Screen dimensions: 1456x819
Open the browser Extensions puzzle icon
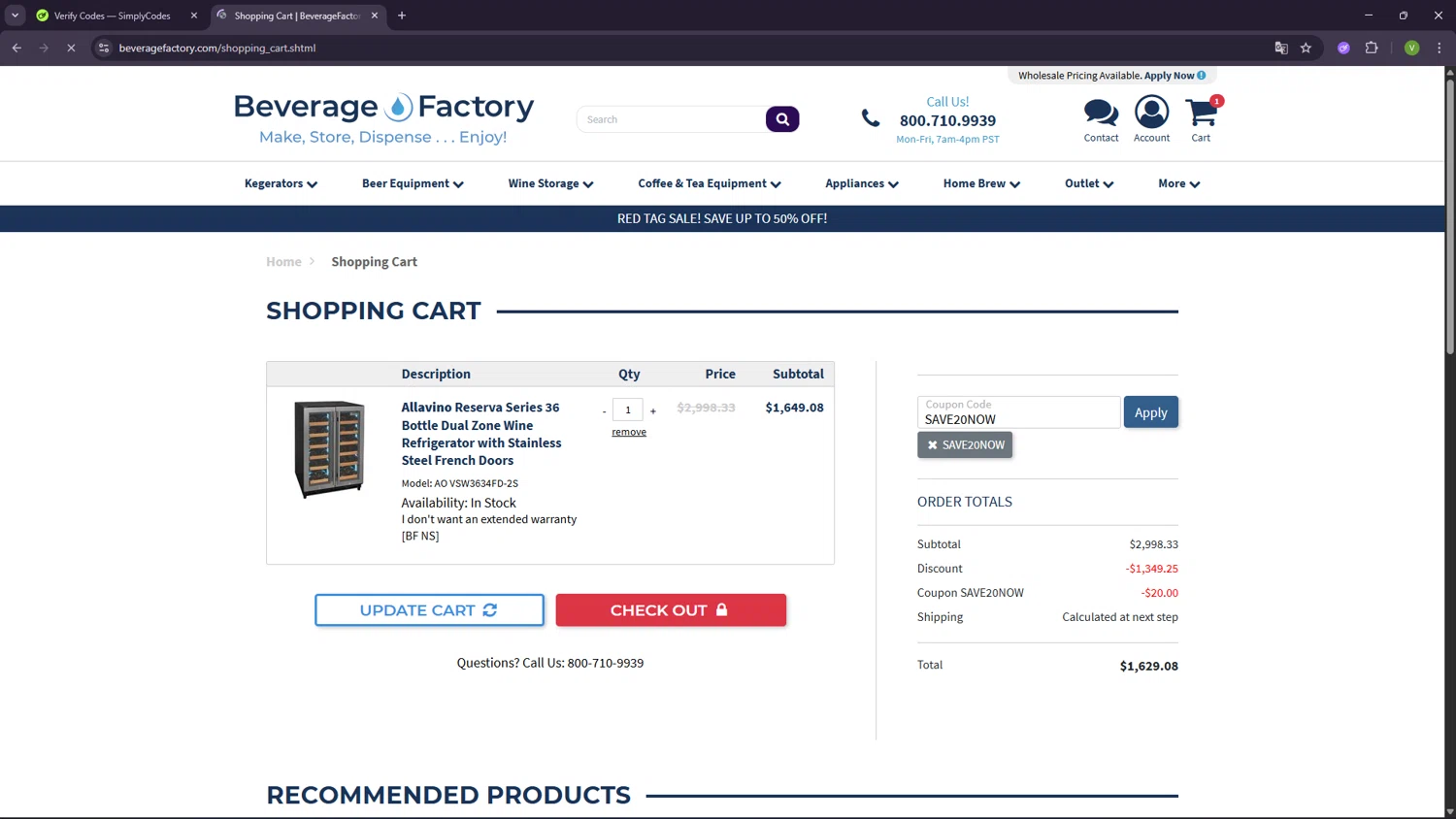[x=1372, y=48]
